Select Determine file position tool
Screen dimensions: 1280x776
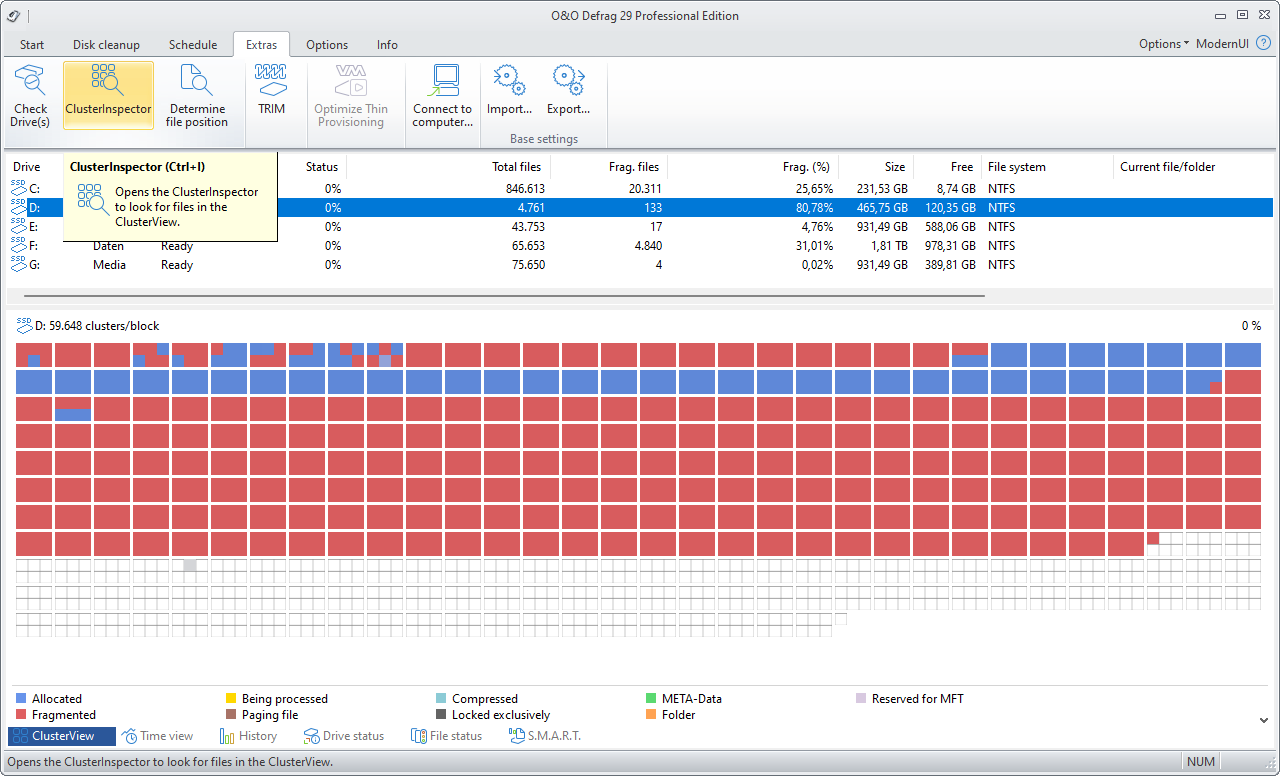[x=197, y=95]
